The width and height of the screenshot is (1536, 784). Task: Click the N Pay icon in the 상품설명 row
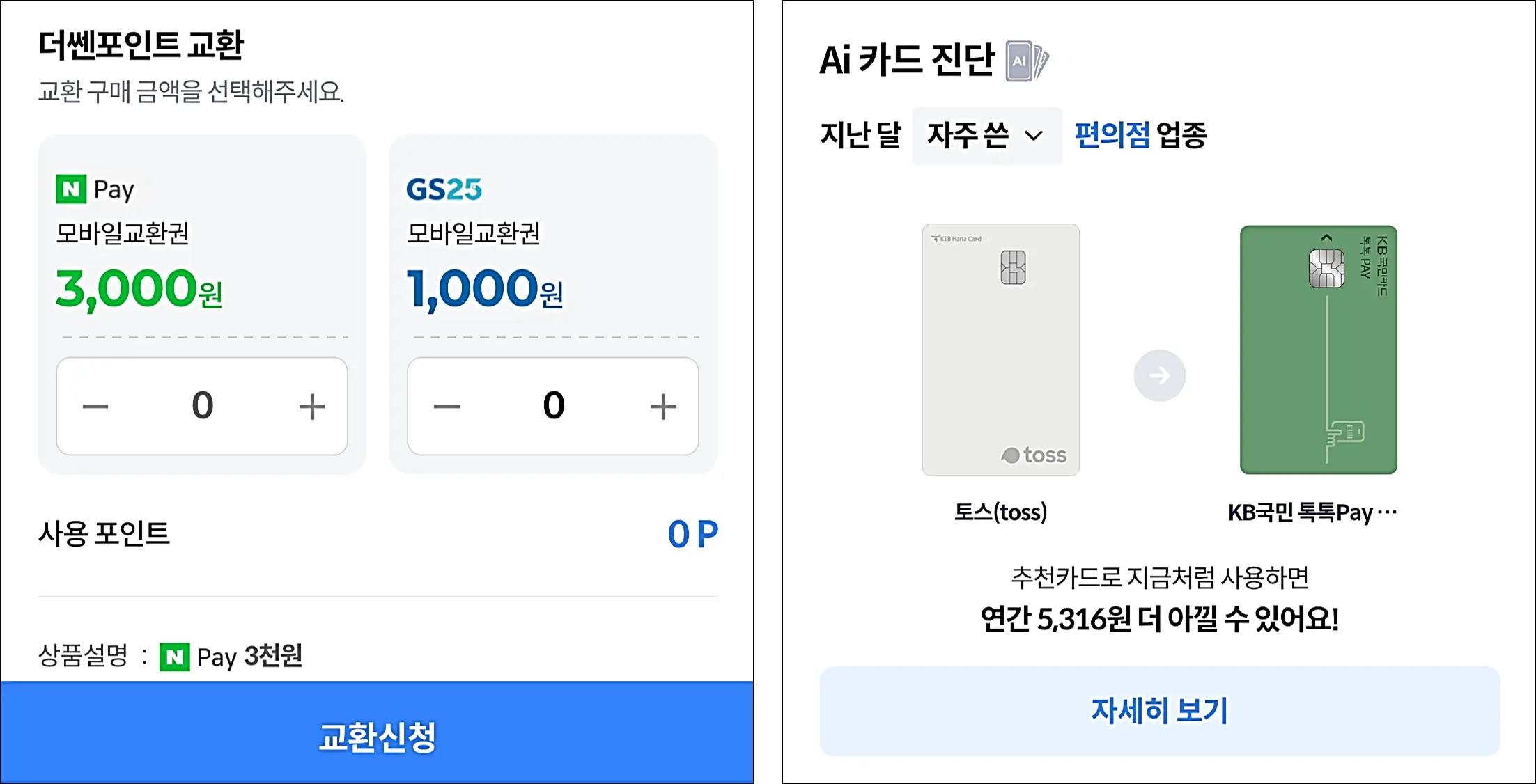[x=176, y=656]
